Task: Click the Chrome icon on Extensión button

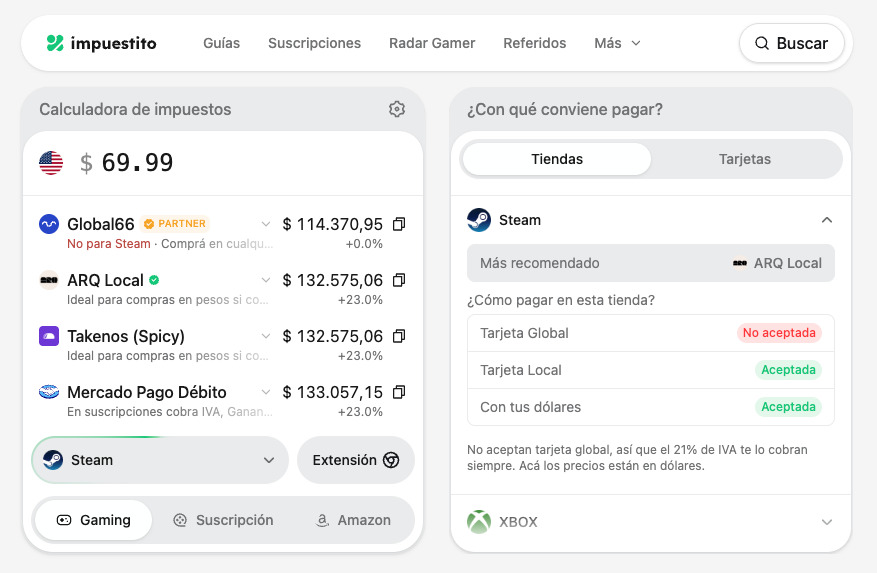Action: coord(391,460)
